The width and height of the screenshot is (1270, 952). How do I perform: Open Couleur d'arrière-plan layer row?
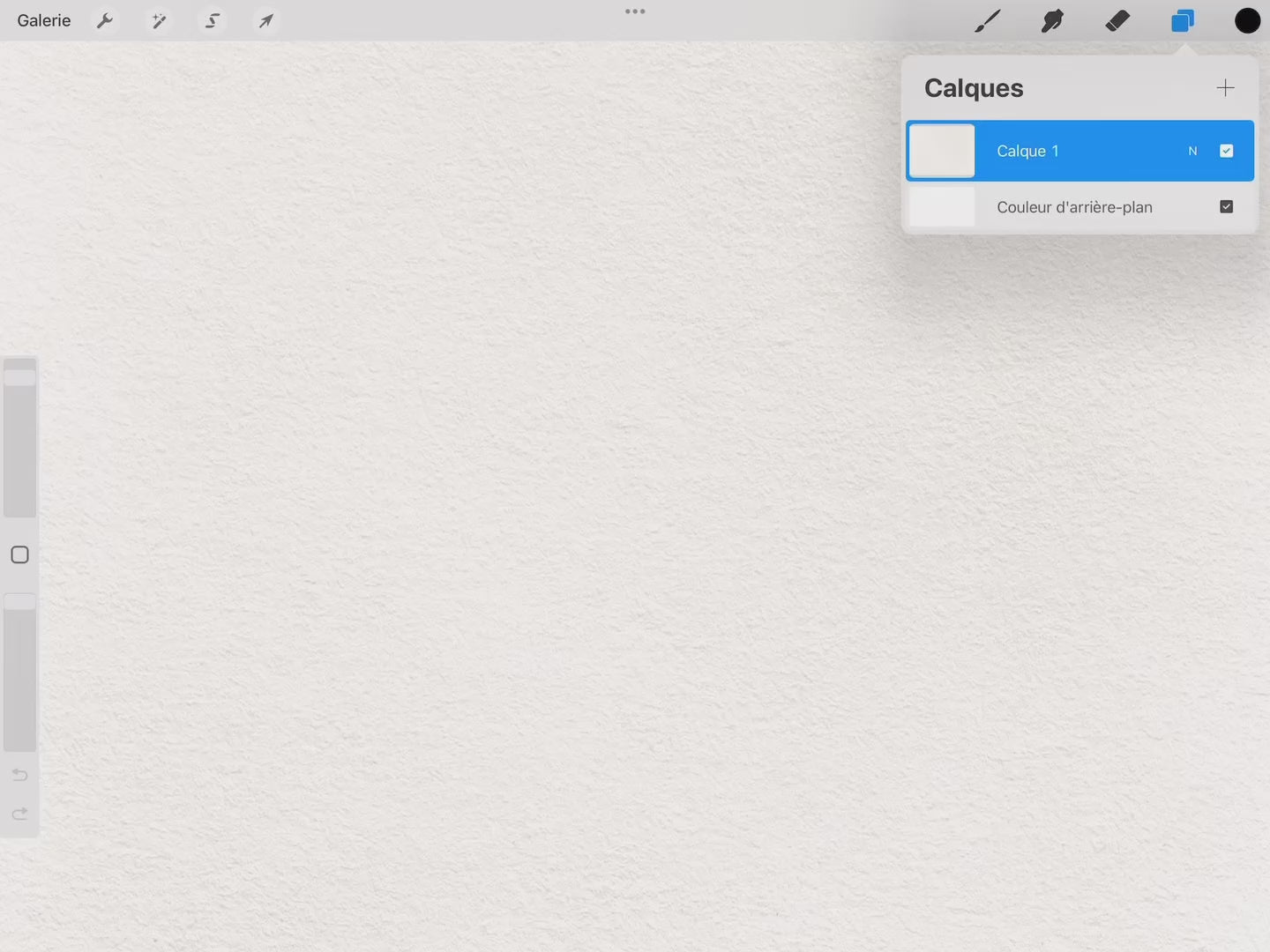pyautogui.click(x=1074, y=207)
